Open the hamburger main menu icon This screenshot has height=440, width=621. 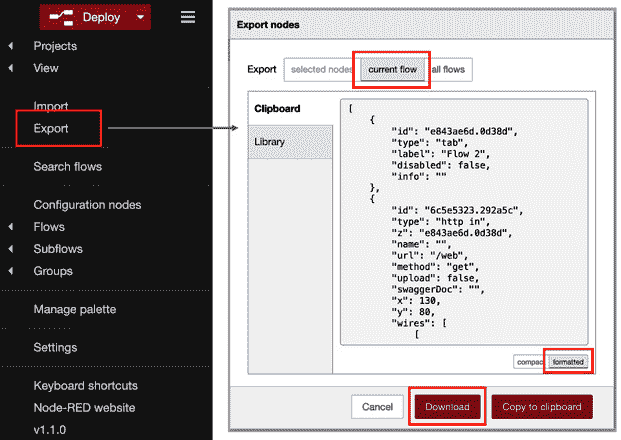[x=187, y=17]
